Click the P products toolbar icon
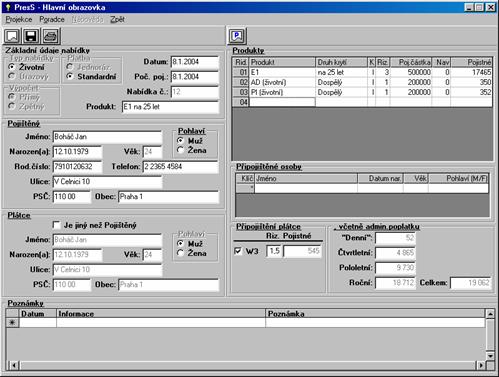 (x=237, y=36)
